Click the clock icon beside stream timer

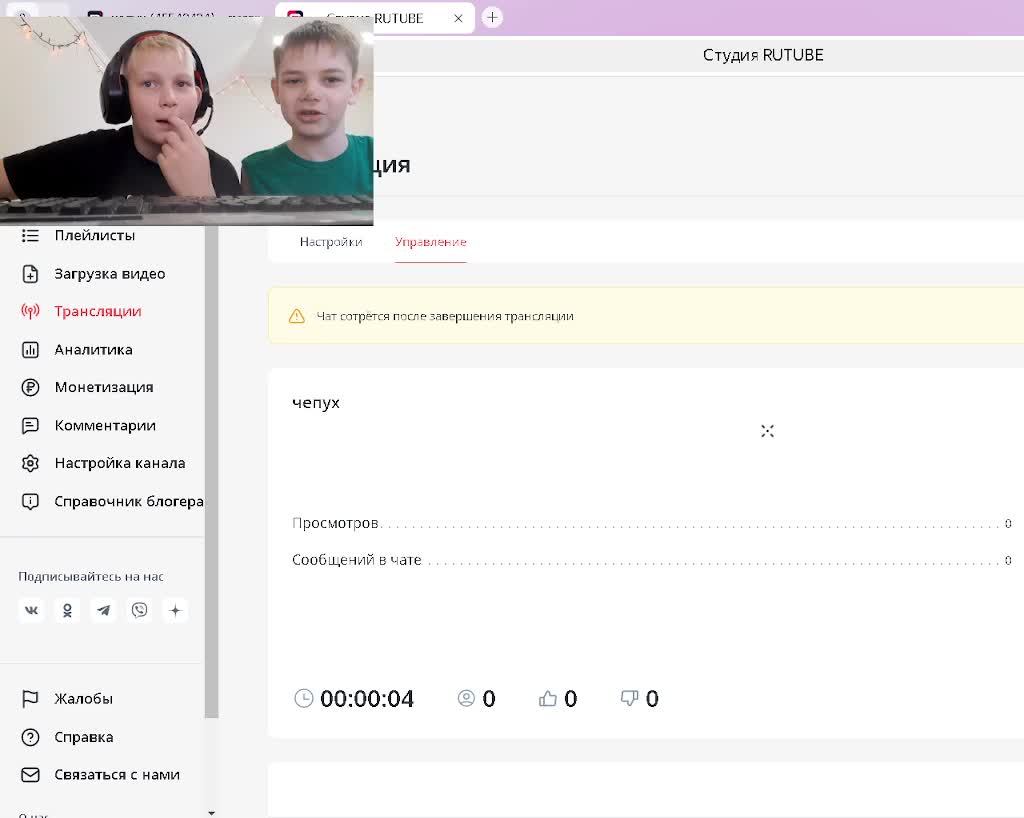[x=304, y=698]
